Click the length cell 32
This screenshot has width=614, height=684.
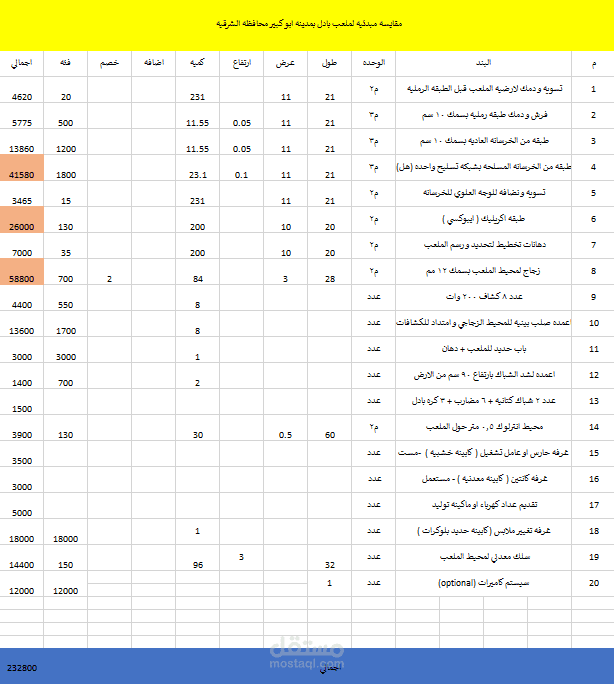(330, 557)
